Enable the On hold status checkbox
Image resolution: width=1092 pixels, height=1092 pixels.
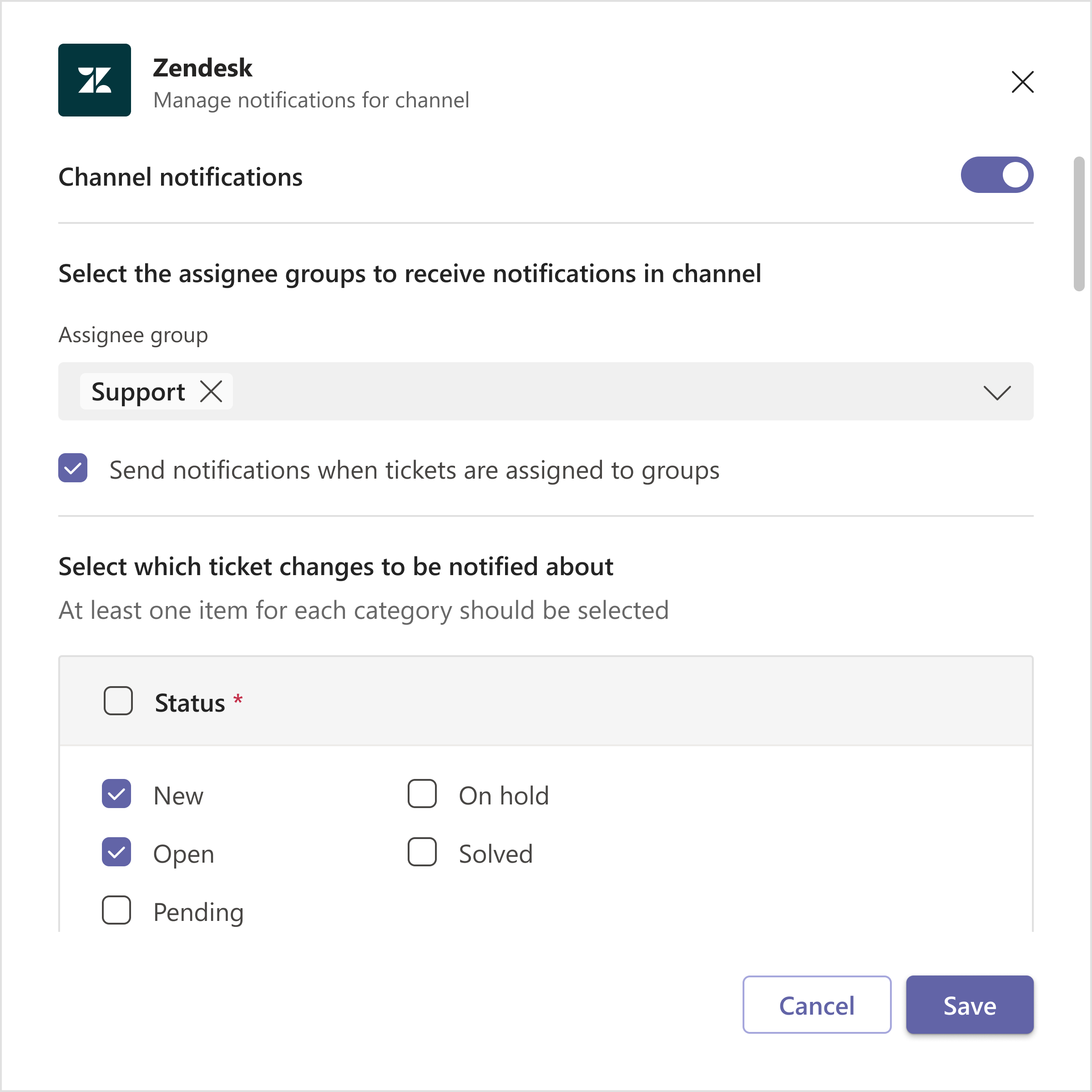422,794
